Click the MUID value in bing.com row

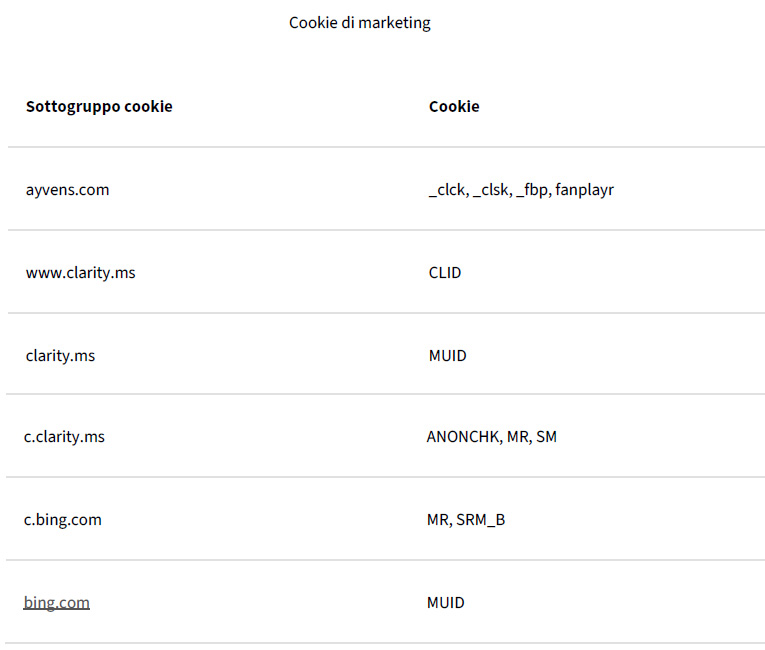click(x=446, y=602)
